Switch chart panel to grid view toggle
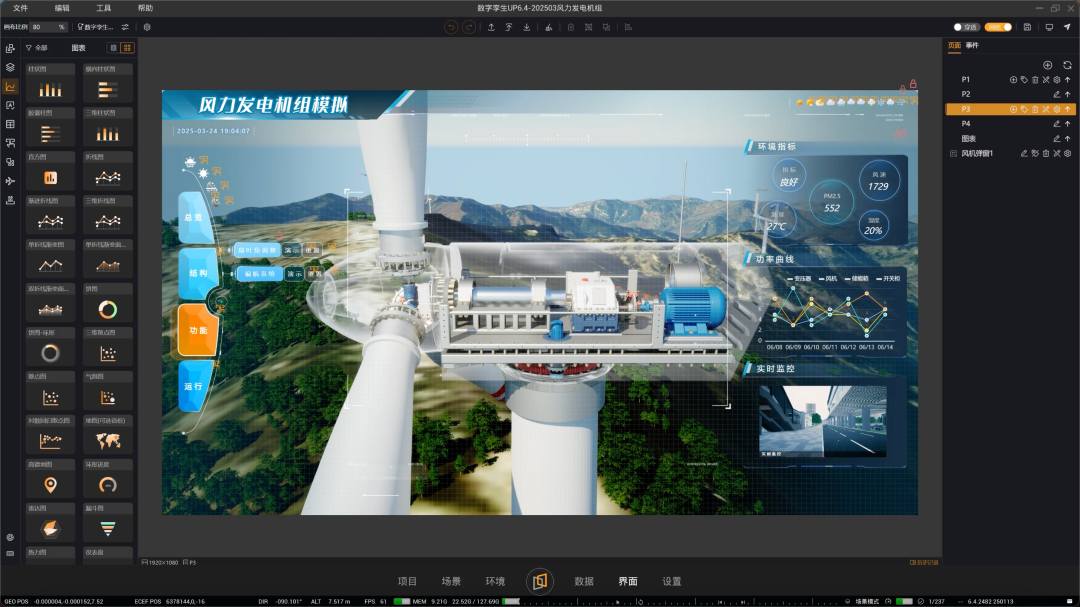This screenshot has width=1080, height=607. click(128, 47)
